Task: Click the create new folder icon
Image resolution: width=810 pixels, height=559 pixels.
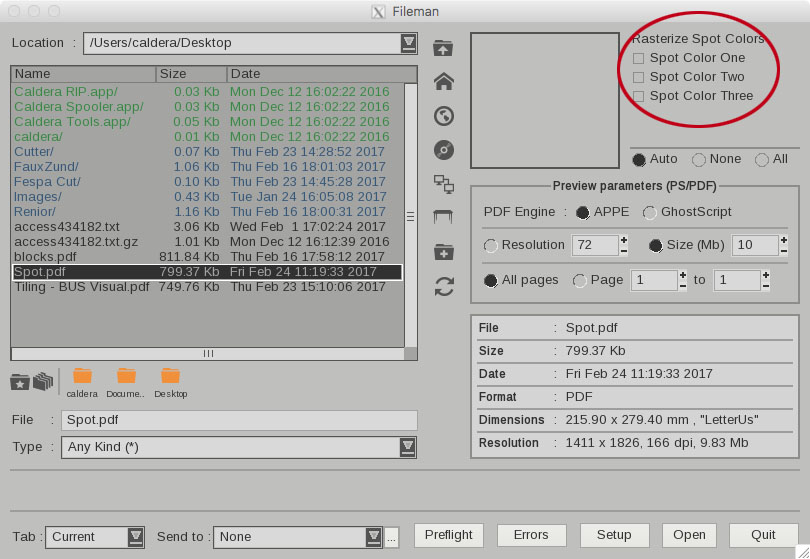Action: (444, 252)
